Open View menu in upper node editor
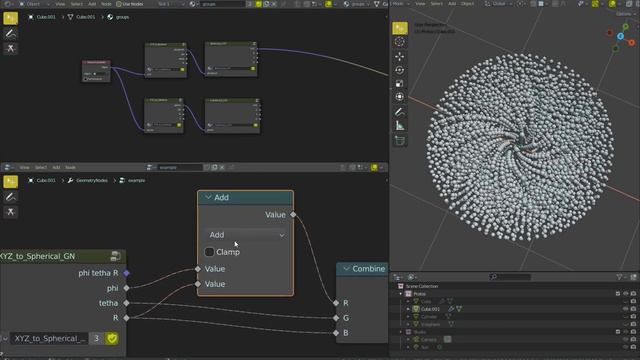 pyautogui.click(x=60, y=4)
